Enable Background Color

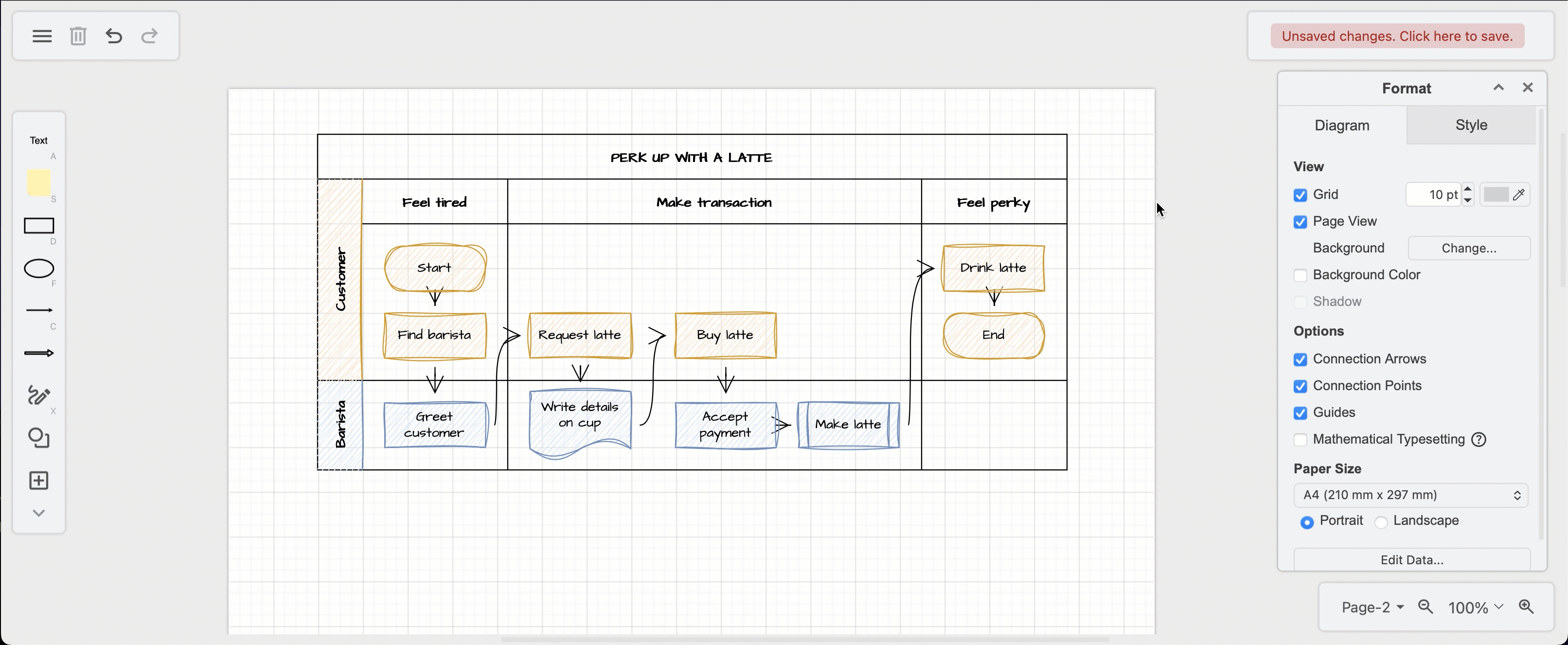1300,275
